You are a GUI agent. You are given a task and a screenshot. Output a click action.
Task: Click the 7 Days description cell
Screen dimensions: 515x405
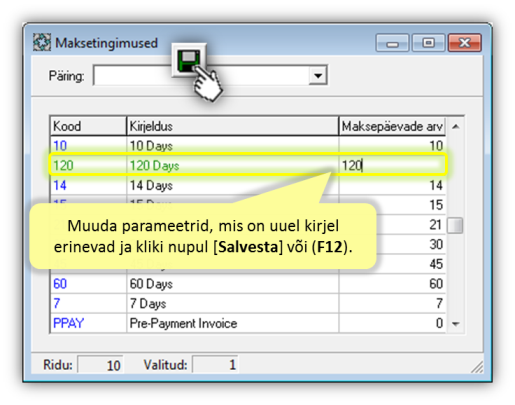click(232, 303)
